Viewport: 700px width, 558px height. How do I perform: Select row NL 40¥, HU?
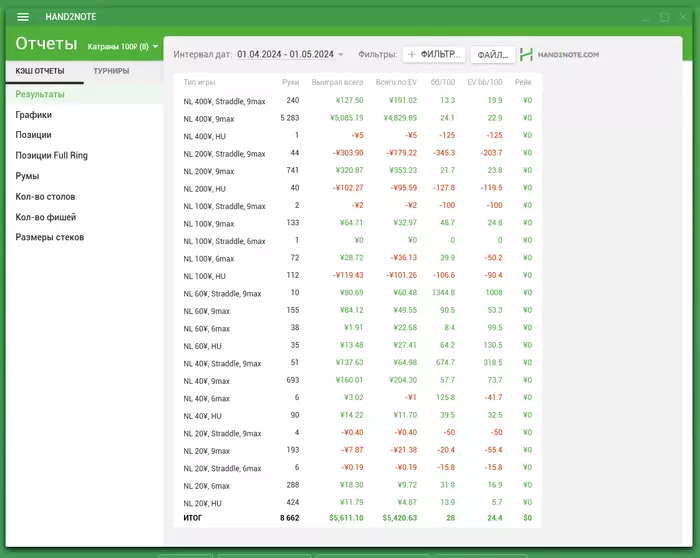tap(358, 415)
